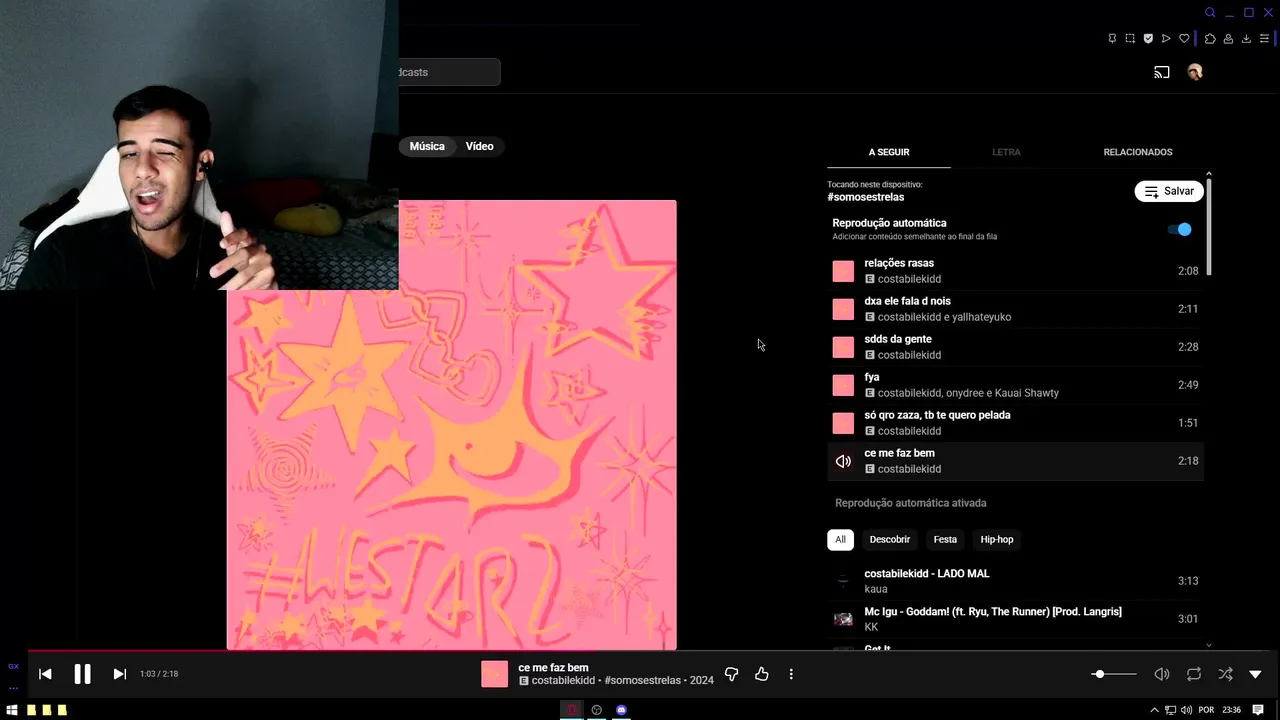Viewport: 1280px width, 720px height.
Task: Open the account profile avatar
Action: 1194,72
